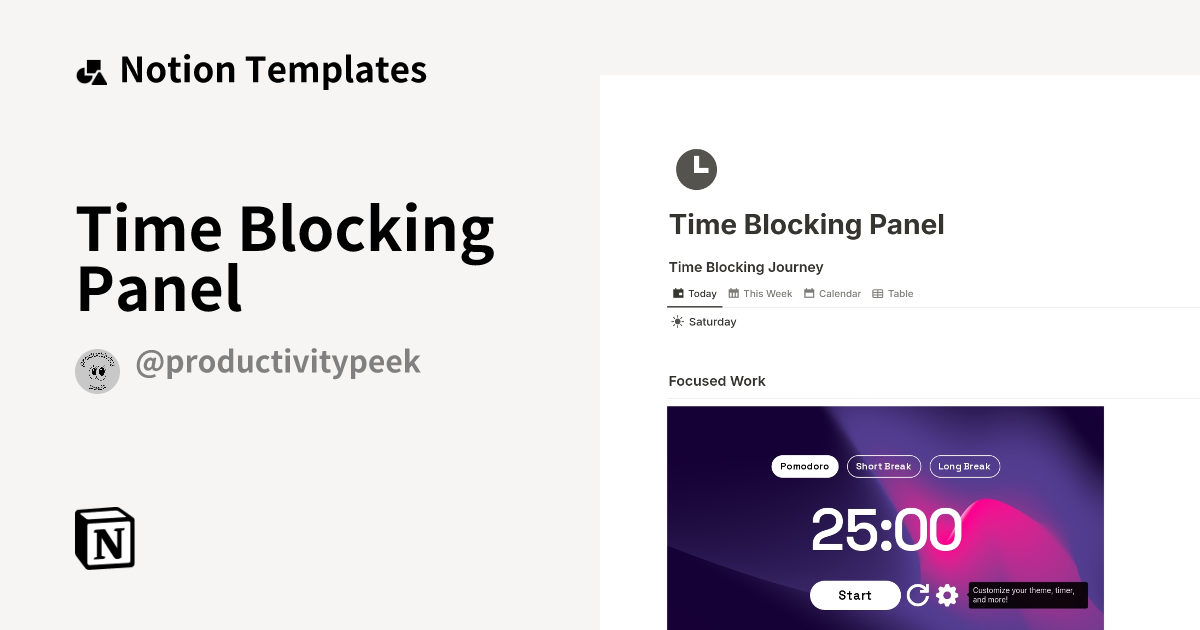
Task: Click the calendar icon on the Calendar tab
Action: coord(809,293)
